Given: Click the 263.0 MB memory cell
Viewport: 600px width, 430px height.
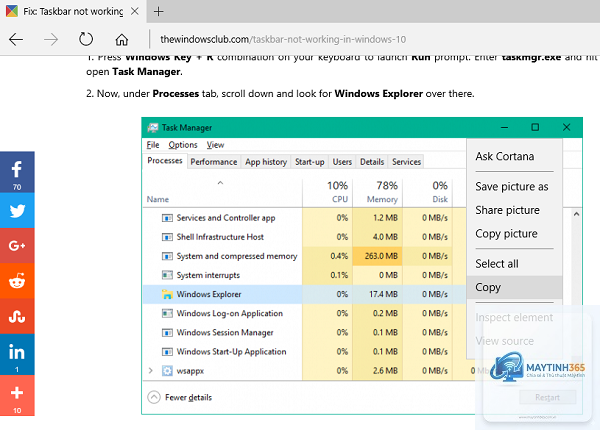Looking at the screenshot, I should click(377, 256).
